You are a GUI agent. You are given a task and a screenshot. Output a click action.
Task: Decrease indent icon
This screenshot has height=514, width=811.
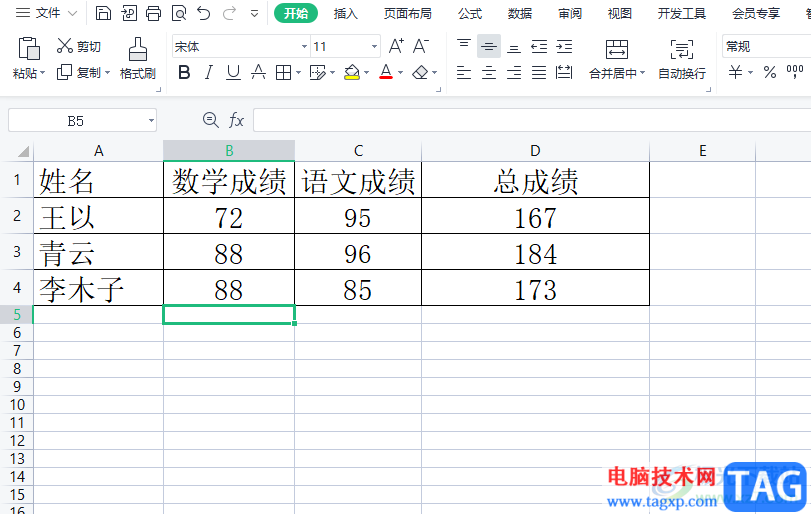click(539, 47)
